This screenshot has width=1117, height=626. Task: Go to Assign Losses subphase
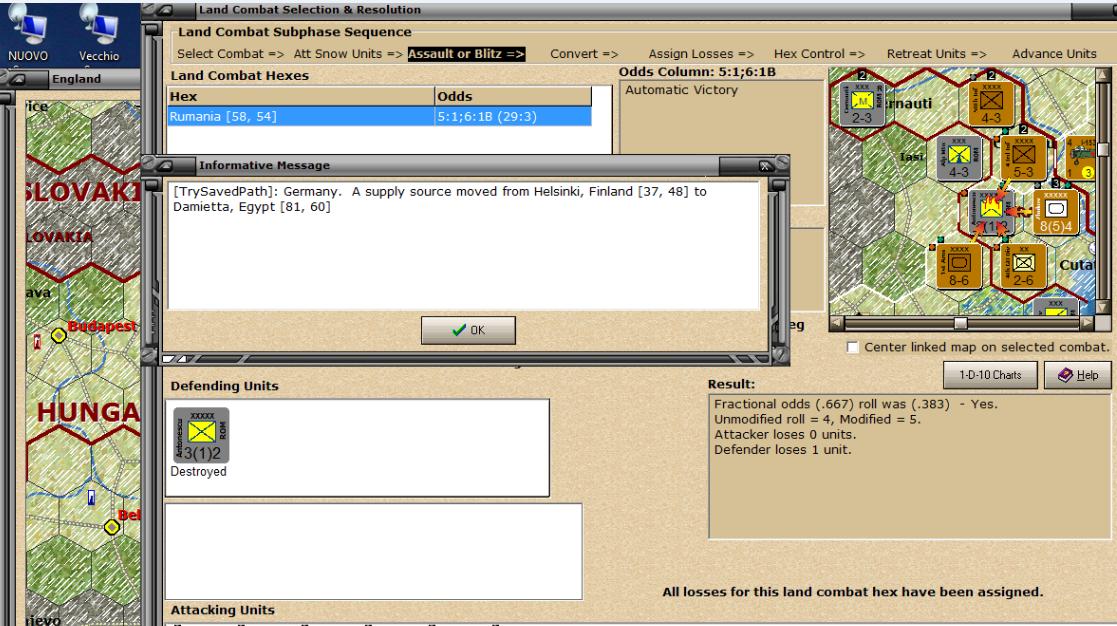[x=701, y=53]
